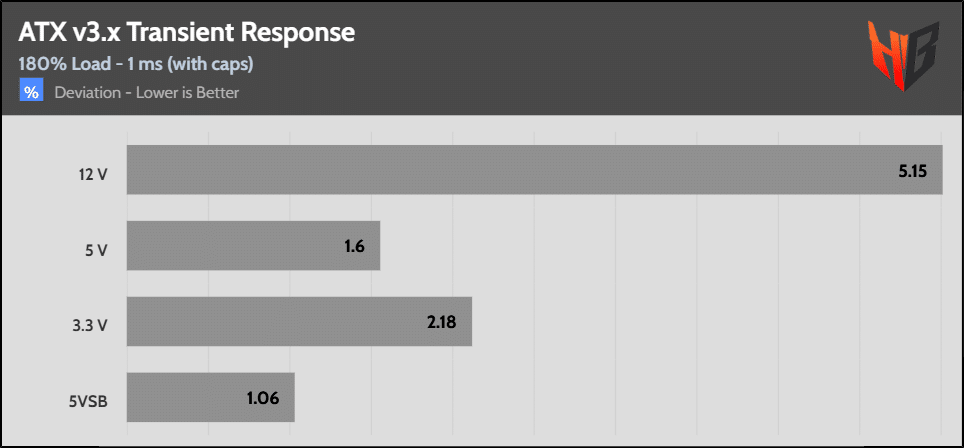The width and height of the screenshot is (964, 448).
Task: Click the 5.15 value label
Action: pos(913,170)
